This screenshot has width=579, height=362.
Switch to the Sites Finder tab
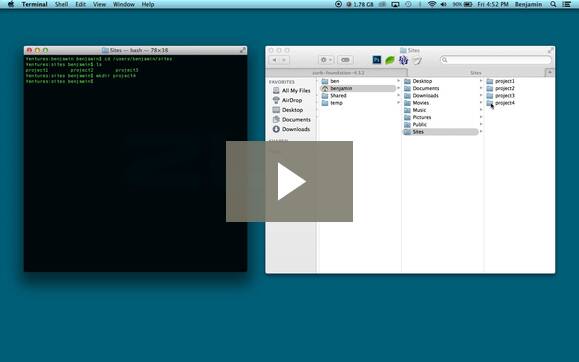[x=476, y=73]
